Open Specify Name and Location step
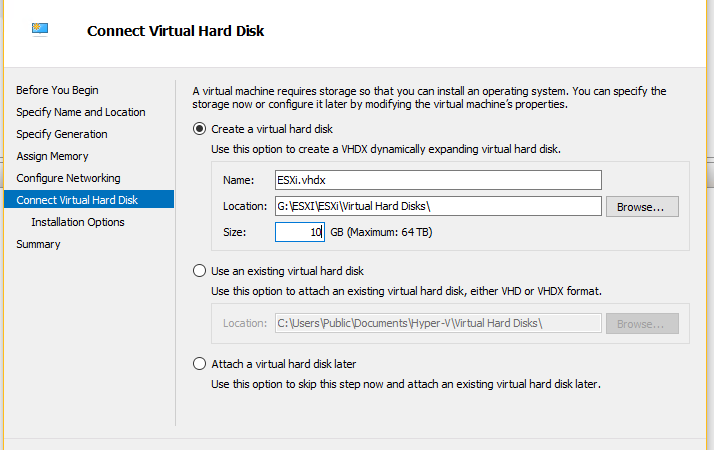This screenshot has height=450, width=714. tap(80, 112)
